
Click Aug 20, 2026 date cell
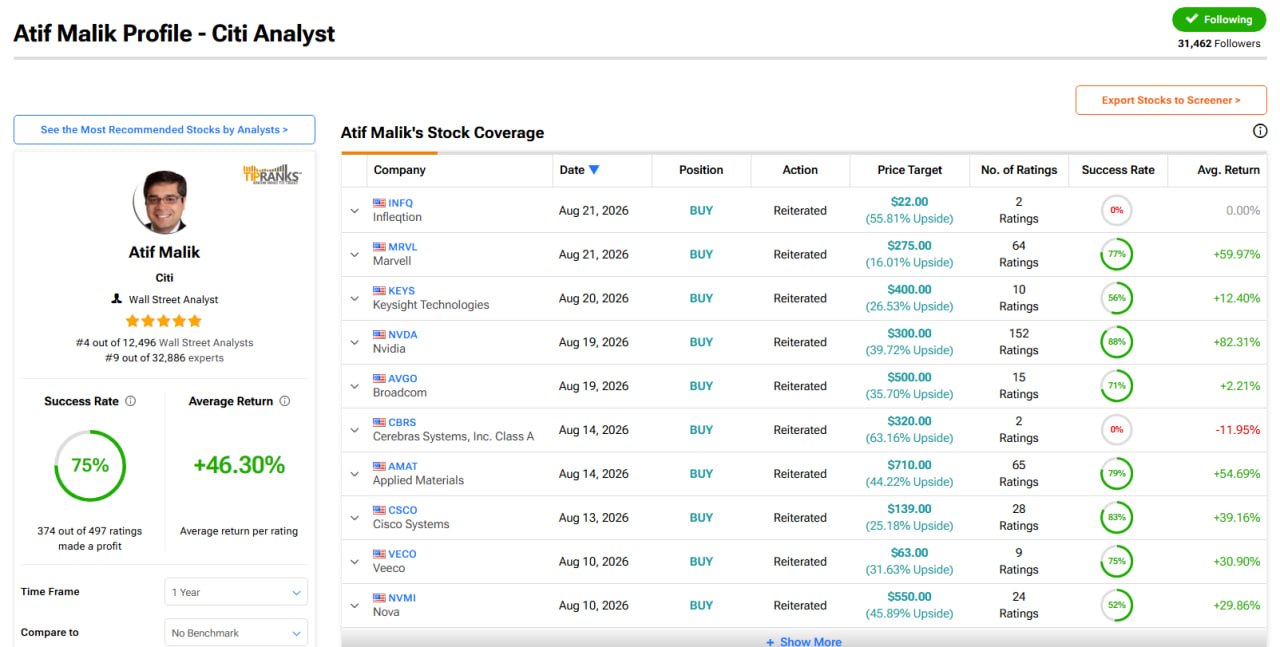tap(594, 298)
